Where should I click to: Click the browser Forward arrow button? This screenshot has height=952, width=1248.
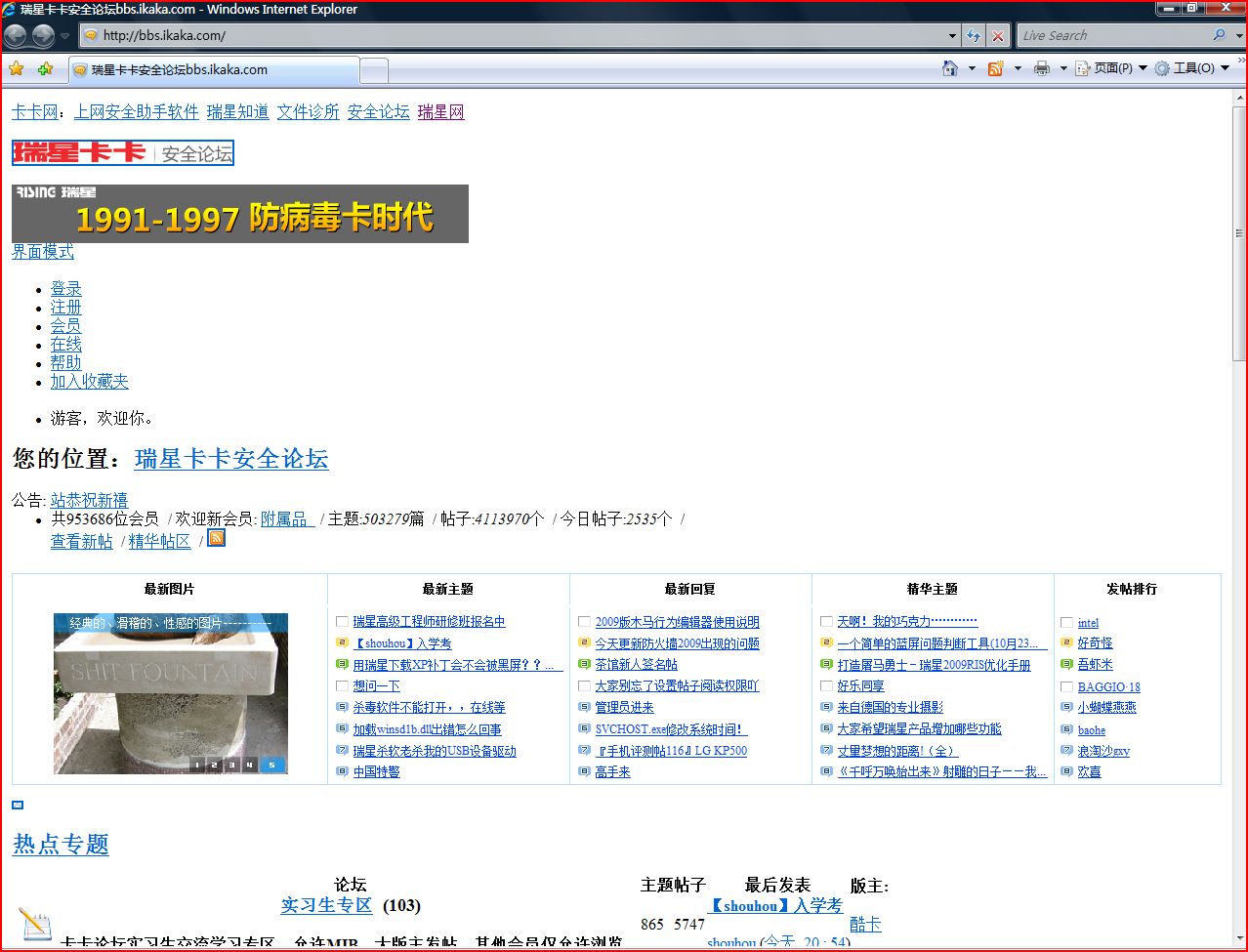click(x=43, y=35)
